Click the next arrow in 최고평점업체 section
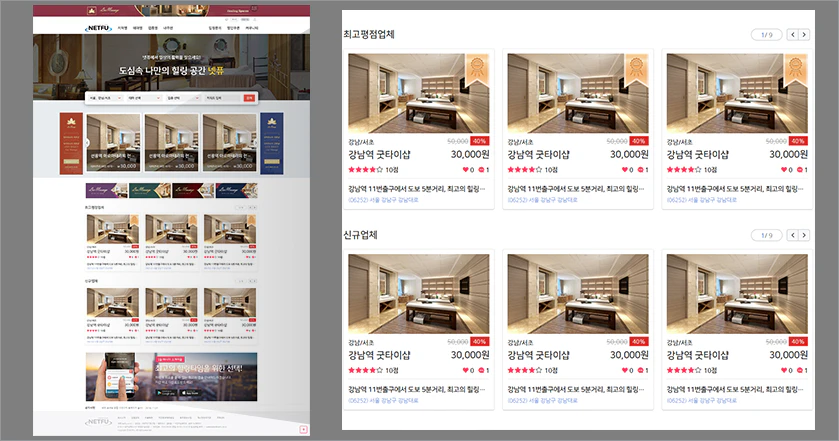839x441 pixels. click(x=804, y=35)
